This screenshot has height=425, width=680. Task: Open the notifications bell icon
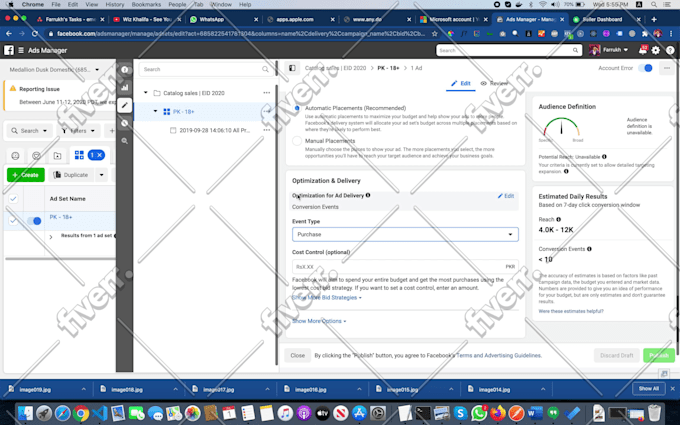[642, 50]
